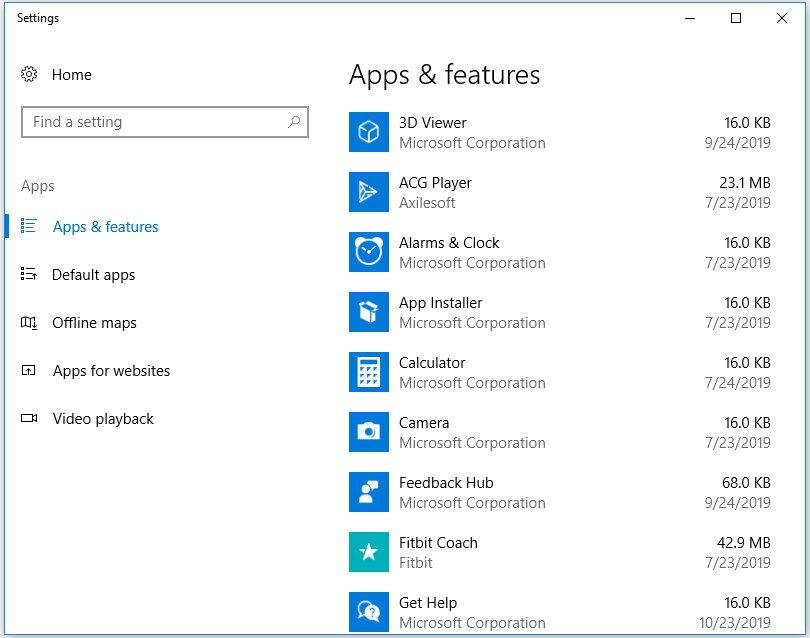
Task: Select the 3D Viewer app icon
Action: click(369, 132)
